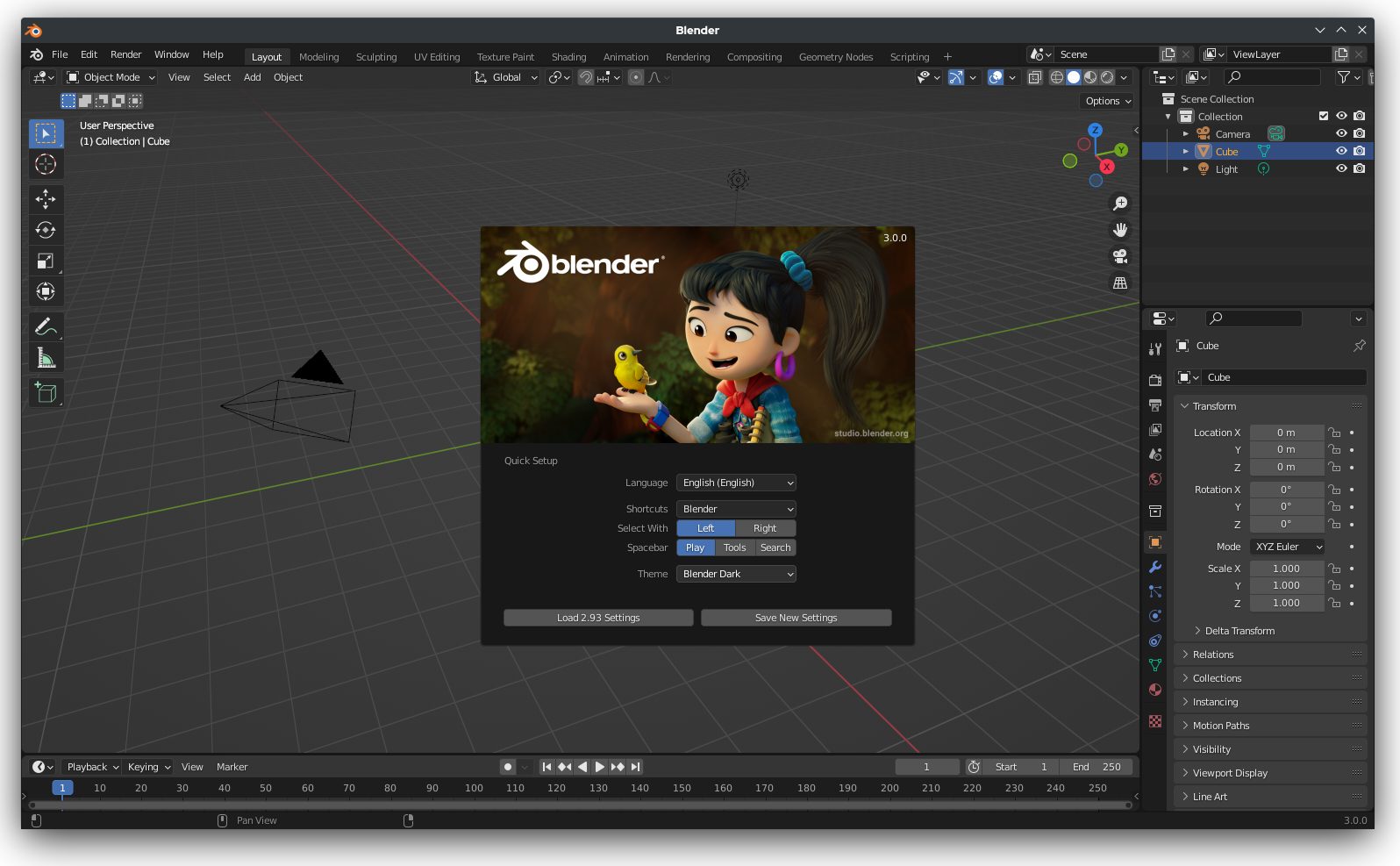
Task: Set Spacebar action to Tools
Action: click(x=735, y=548)
